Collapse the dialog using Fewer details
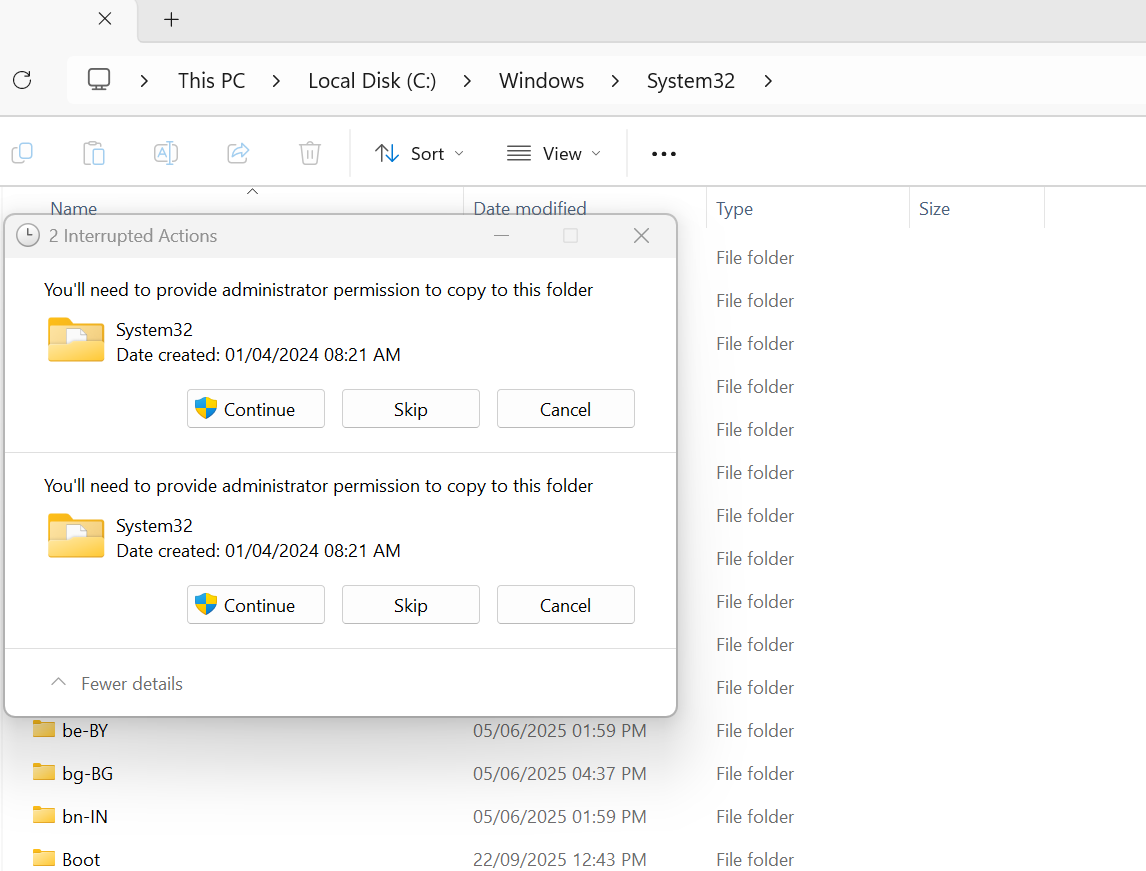The height and width of the screenshot is (871, 1146). coord(117,684)
